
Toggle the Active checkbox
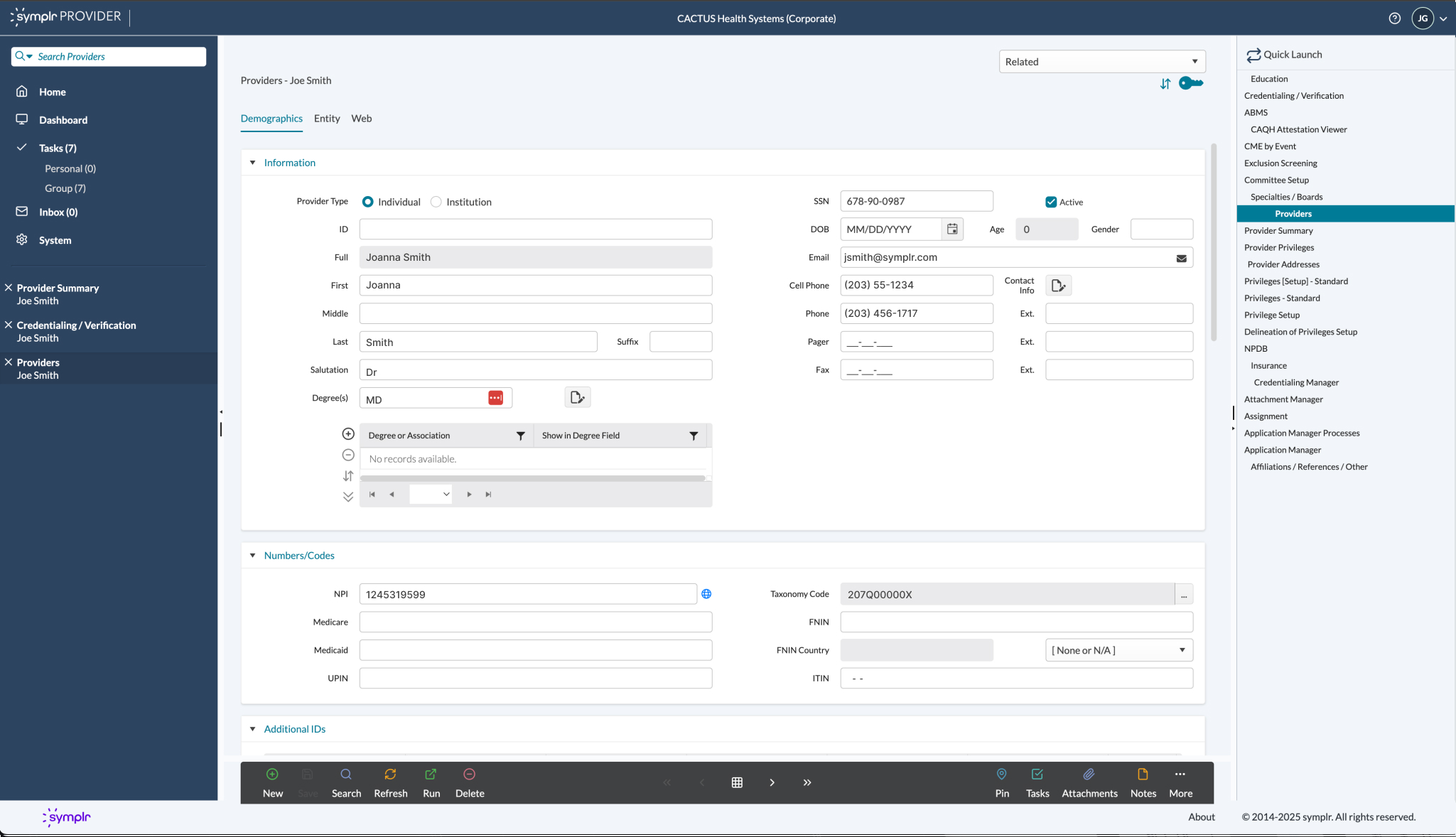tap(1051, 202)
